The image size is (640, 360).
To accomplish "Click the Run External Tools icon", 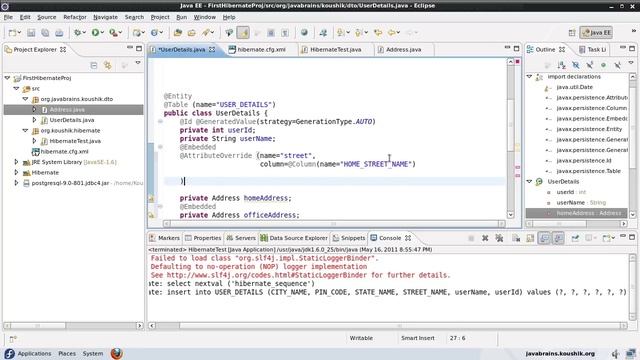I will click(113, 33).
